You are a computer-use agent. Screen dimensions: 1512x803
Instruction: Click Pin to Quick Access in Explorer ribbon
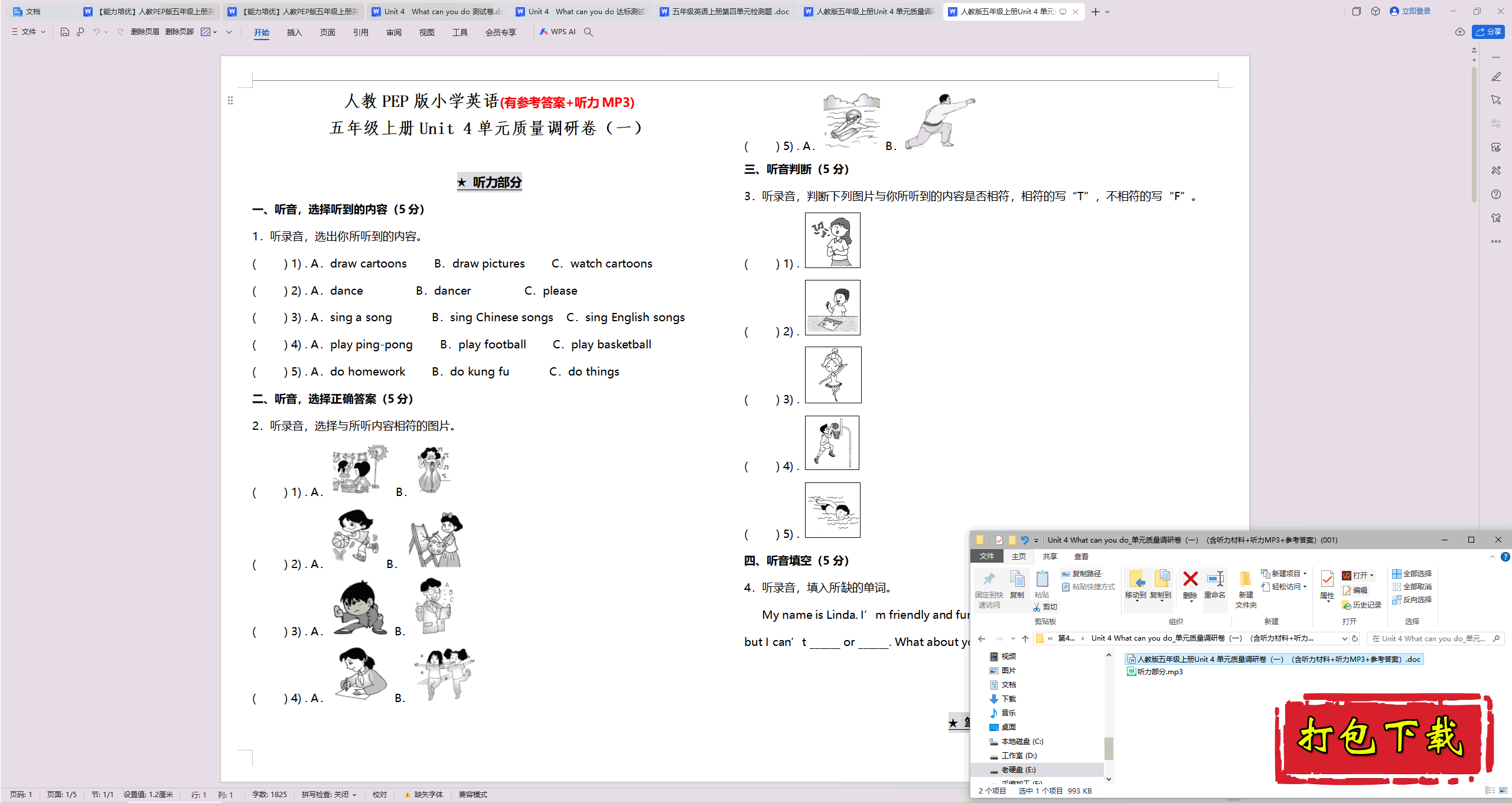pyautogui.click(x=989, y=589)
